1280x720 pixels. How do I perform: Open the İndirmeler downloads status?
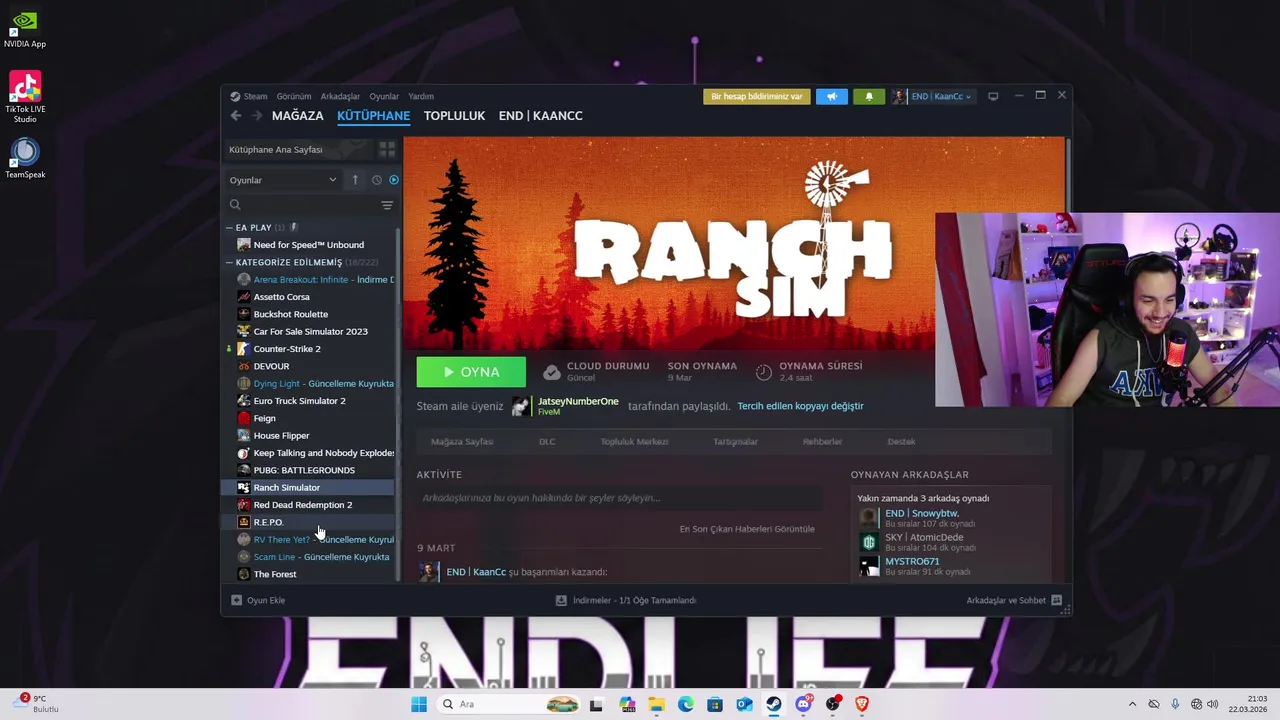pyautogui.click(x=626, y=600)
